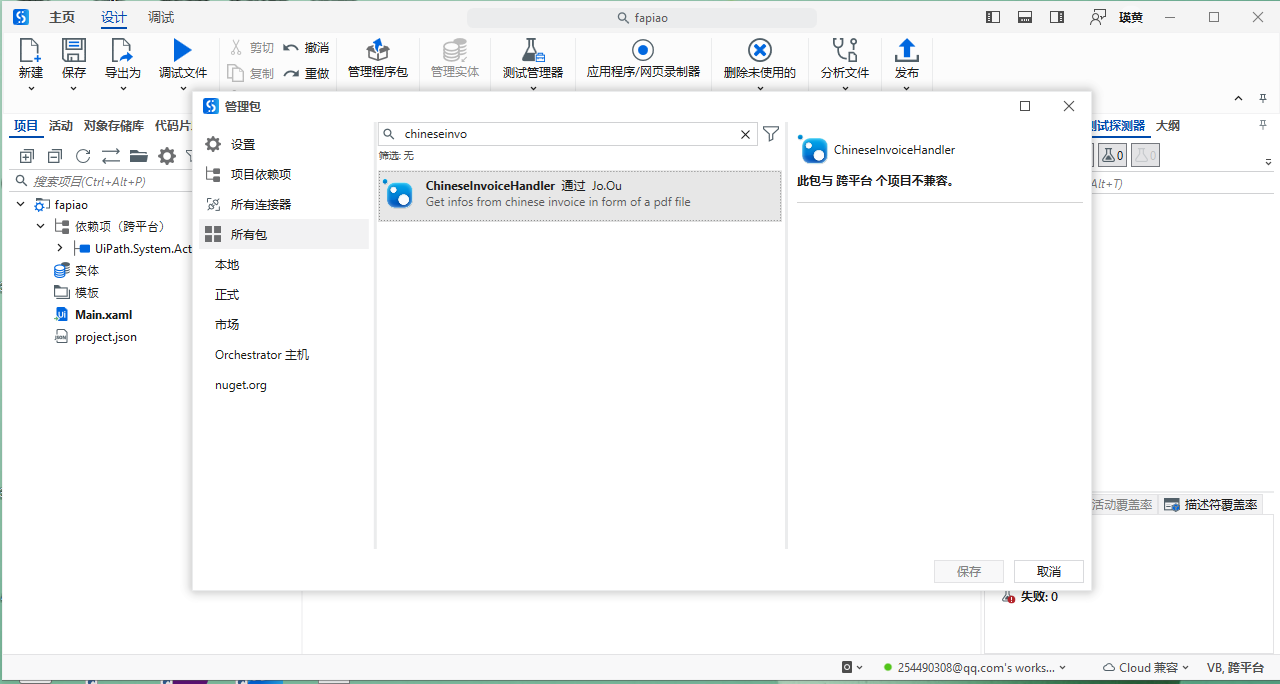
Task: Select project.json in project tree
Action: click(x=105, y=337)
